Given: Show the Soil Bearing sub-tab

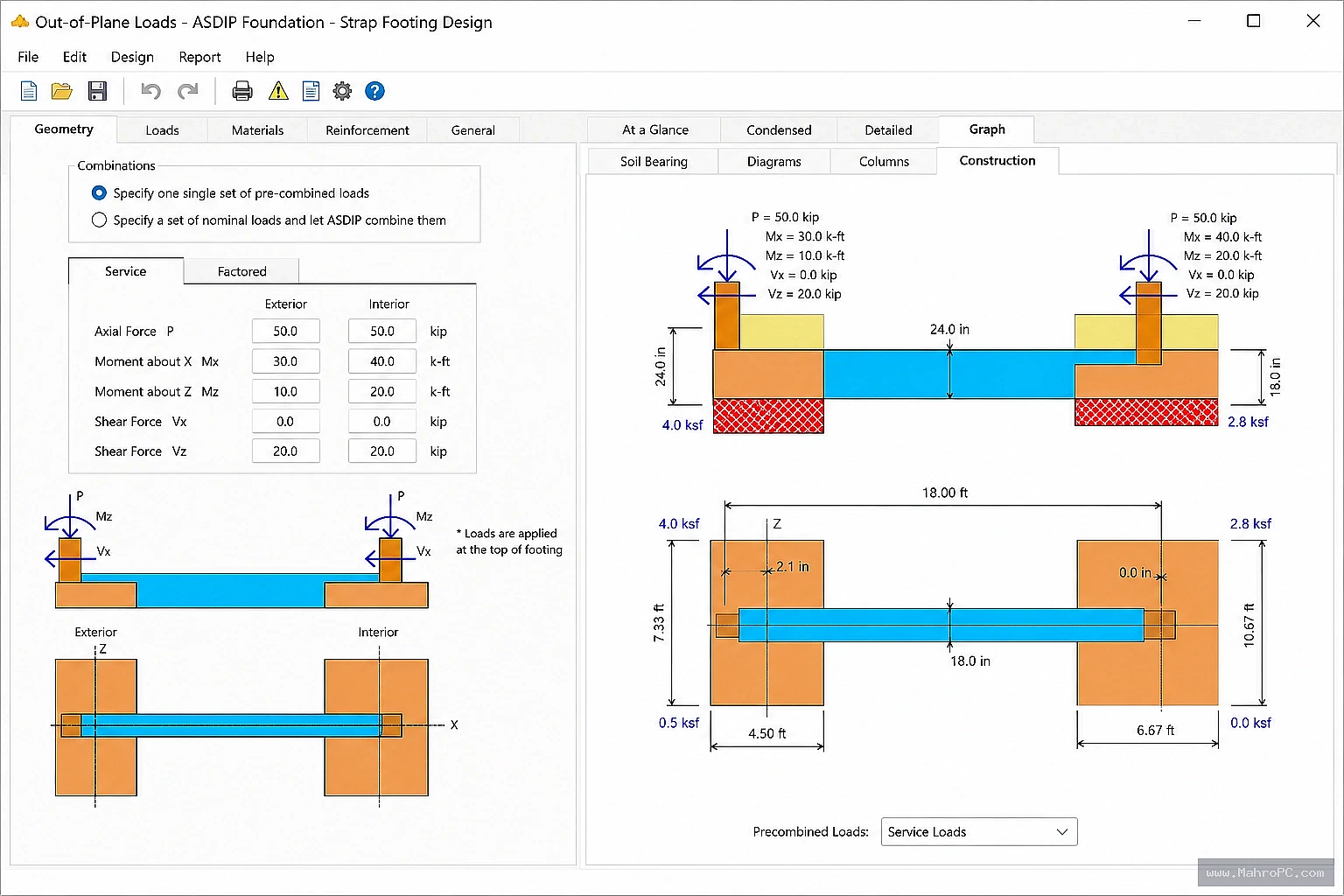Looking at the screenshot, I should 654,161.
